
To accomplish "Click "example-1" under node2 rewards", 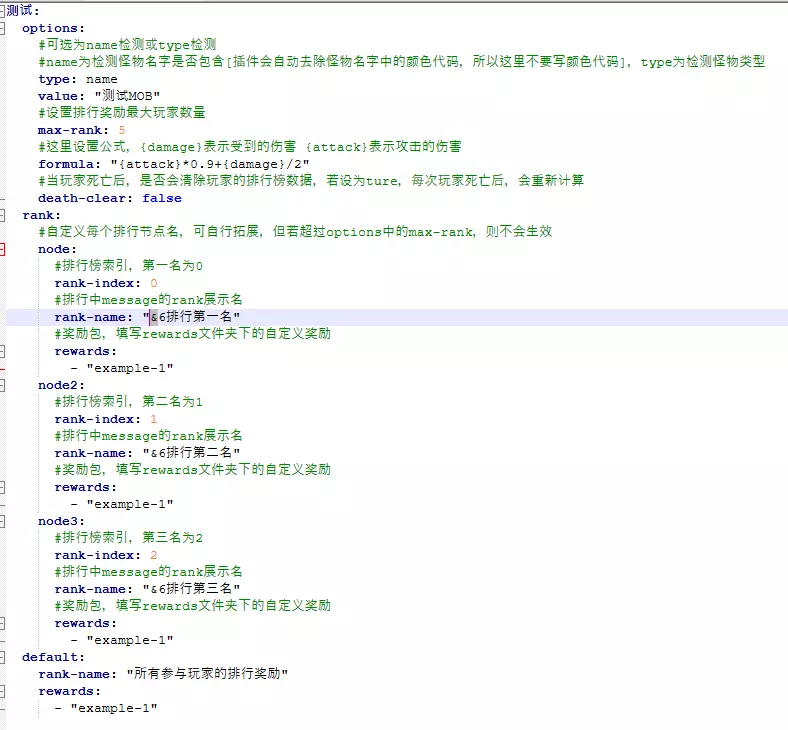I will [130, 504].
